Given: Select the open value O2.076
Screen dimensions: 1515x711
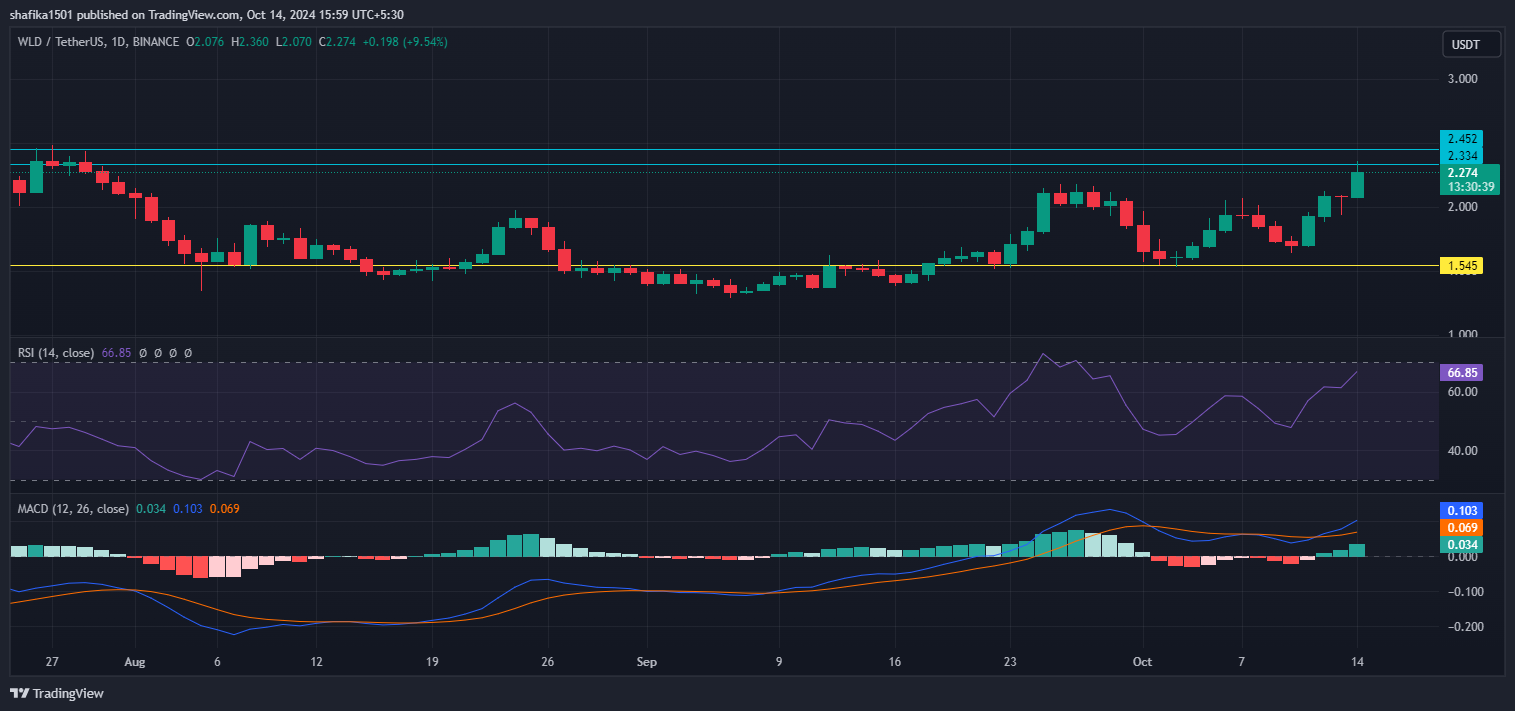Looking at the screenshot, I should tap(206, 42).
